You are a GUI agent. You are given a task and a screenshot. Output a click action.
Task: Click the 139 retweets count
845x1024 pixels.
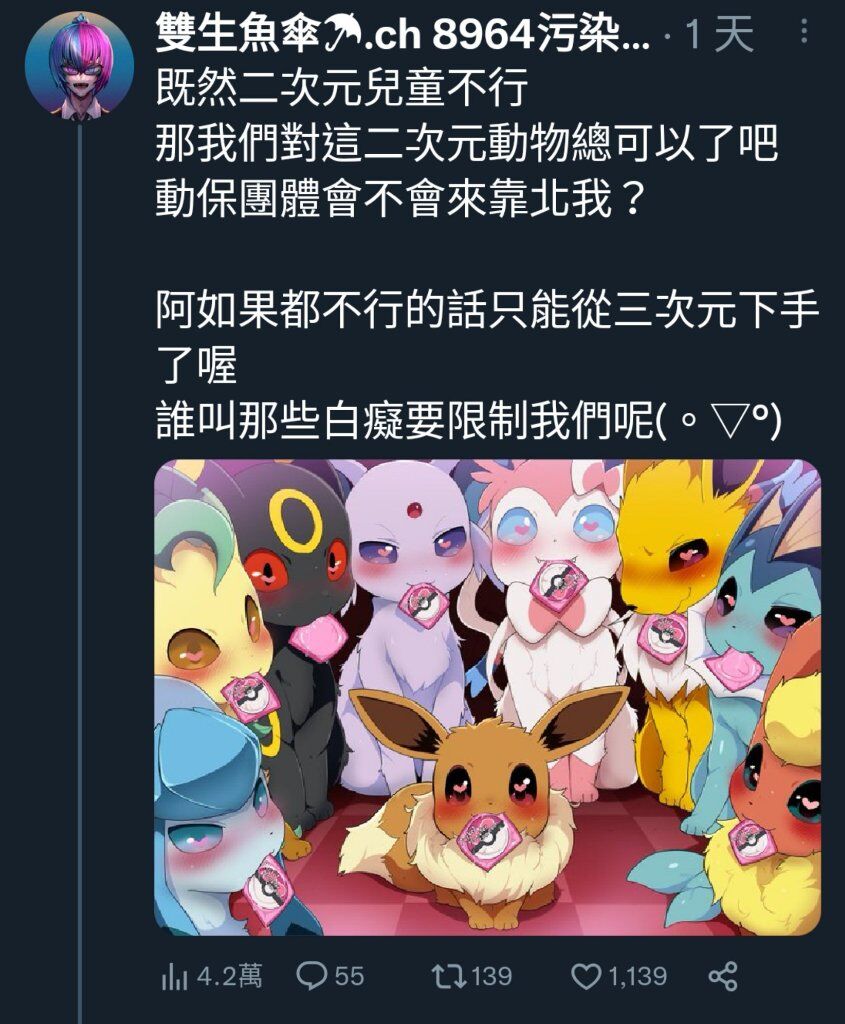pos(491,976)
